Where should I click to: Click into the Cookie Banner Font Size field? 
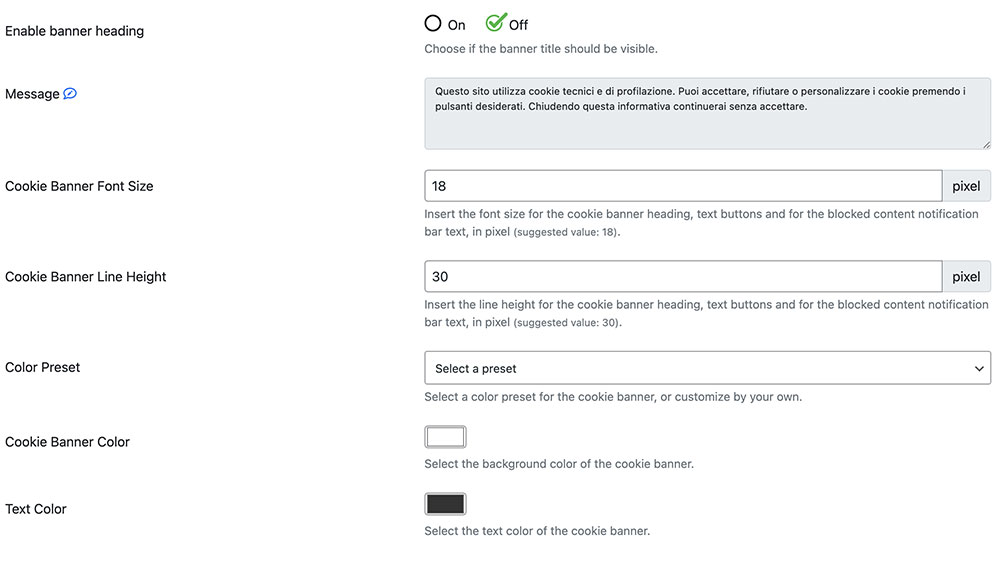[683, 186]
